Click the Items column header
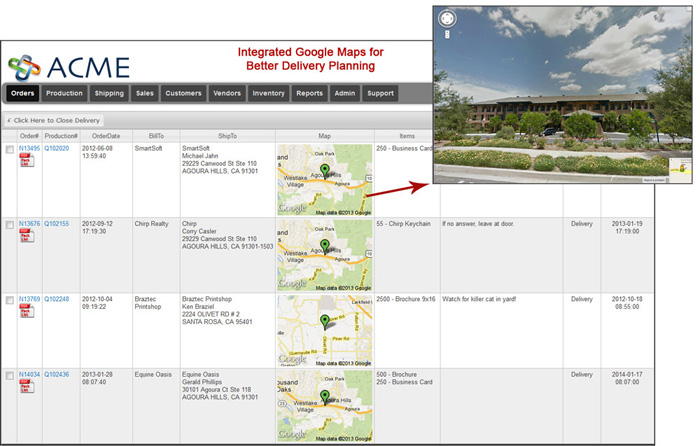The height and width of the screenshot is (446, 700). point(407,136)
